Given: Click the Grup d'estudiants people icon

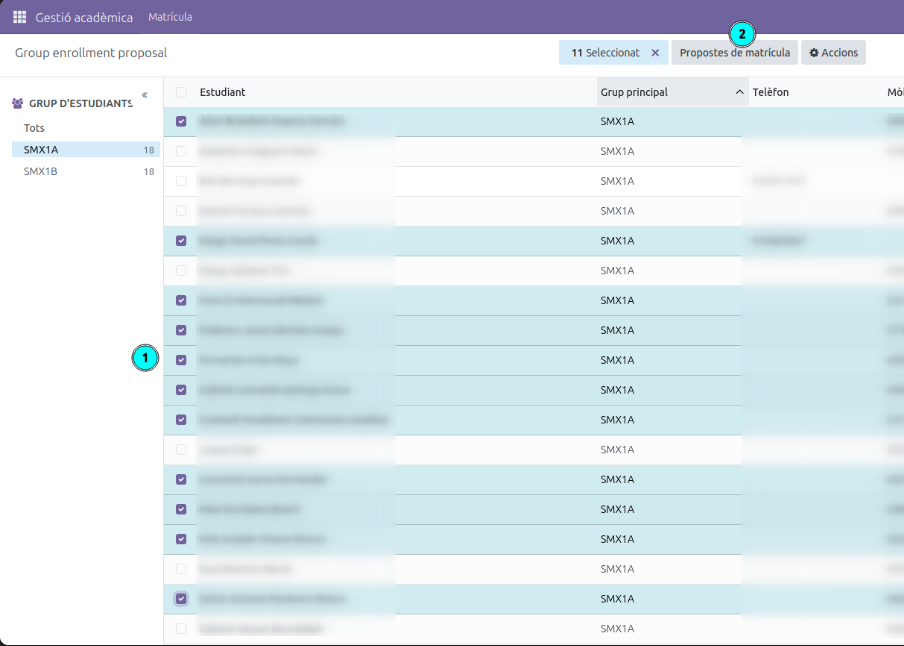Looking at the screenshot, I should tap(18, 103).
